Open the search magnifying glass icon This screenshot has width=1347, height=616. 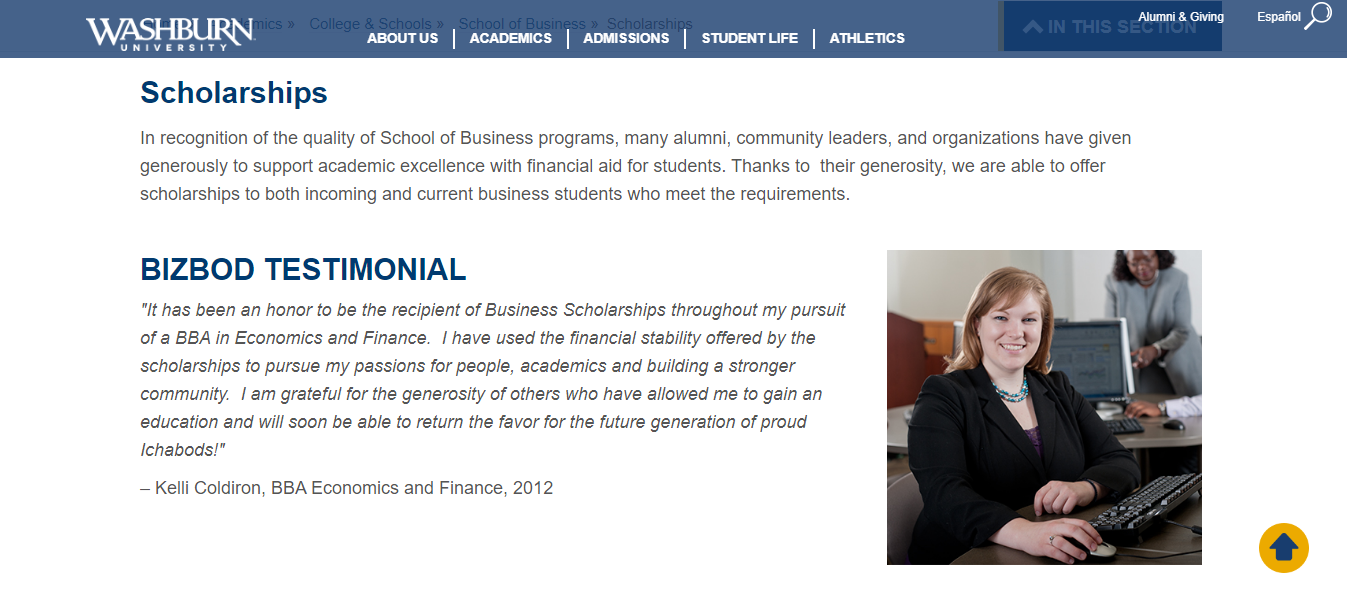pyautogui.click(x=1318, y=15)
